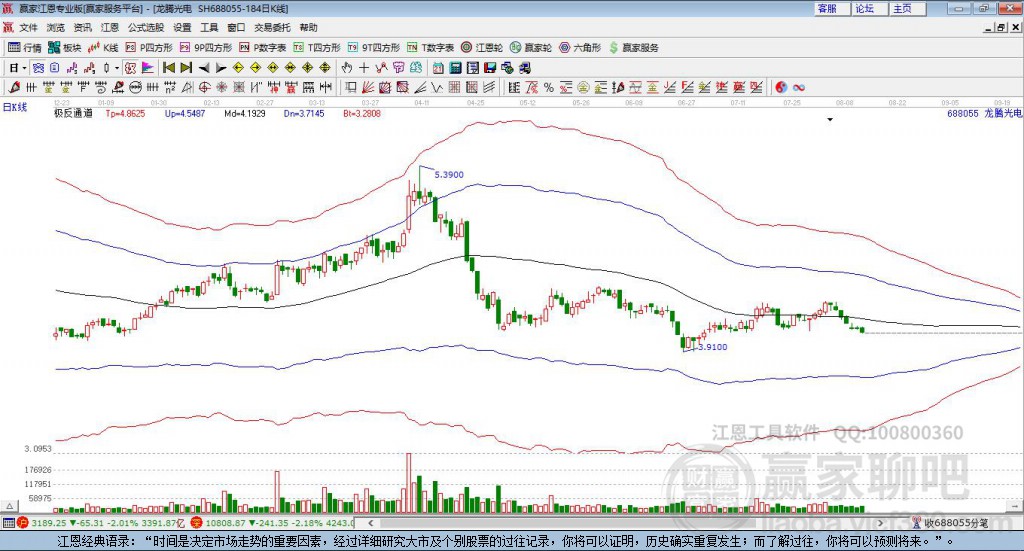
Task: Click the 客服 customer service button
Action: (x=831, y=8)
